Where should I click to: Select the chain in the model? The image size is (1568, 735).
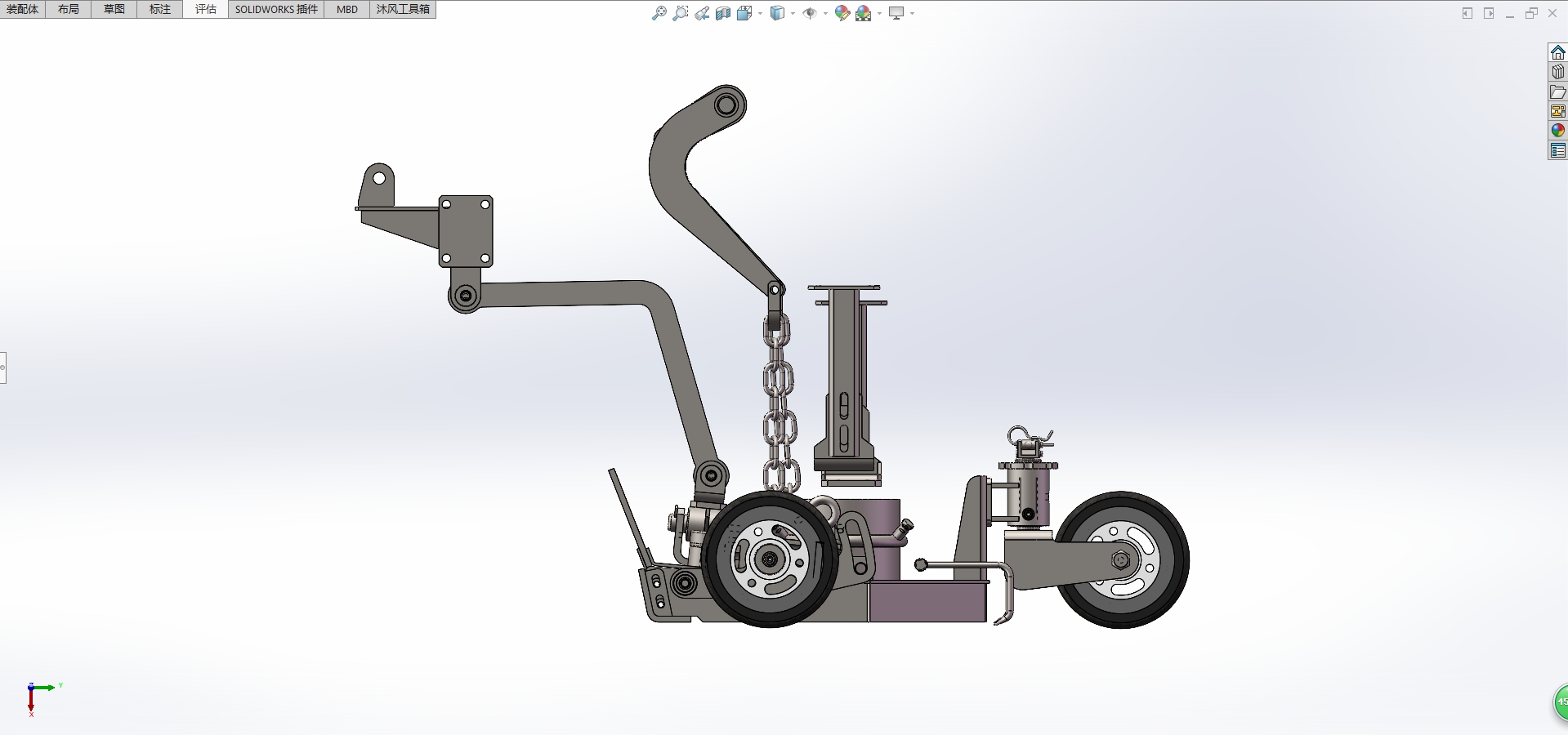[779, 402]
